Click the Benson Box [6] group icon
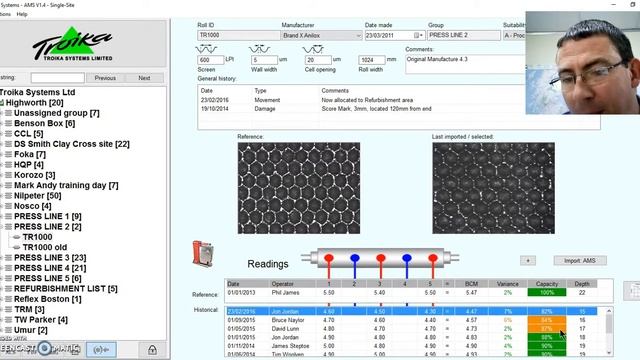 (x=9, y=123)
